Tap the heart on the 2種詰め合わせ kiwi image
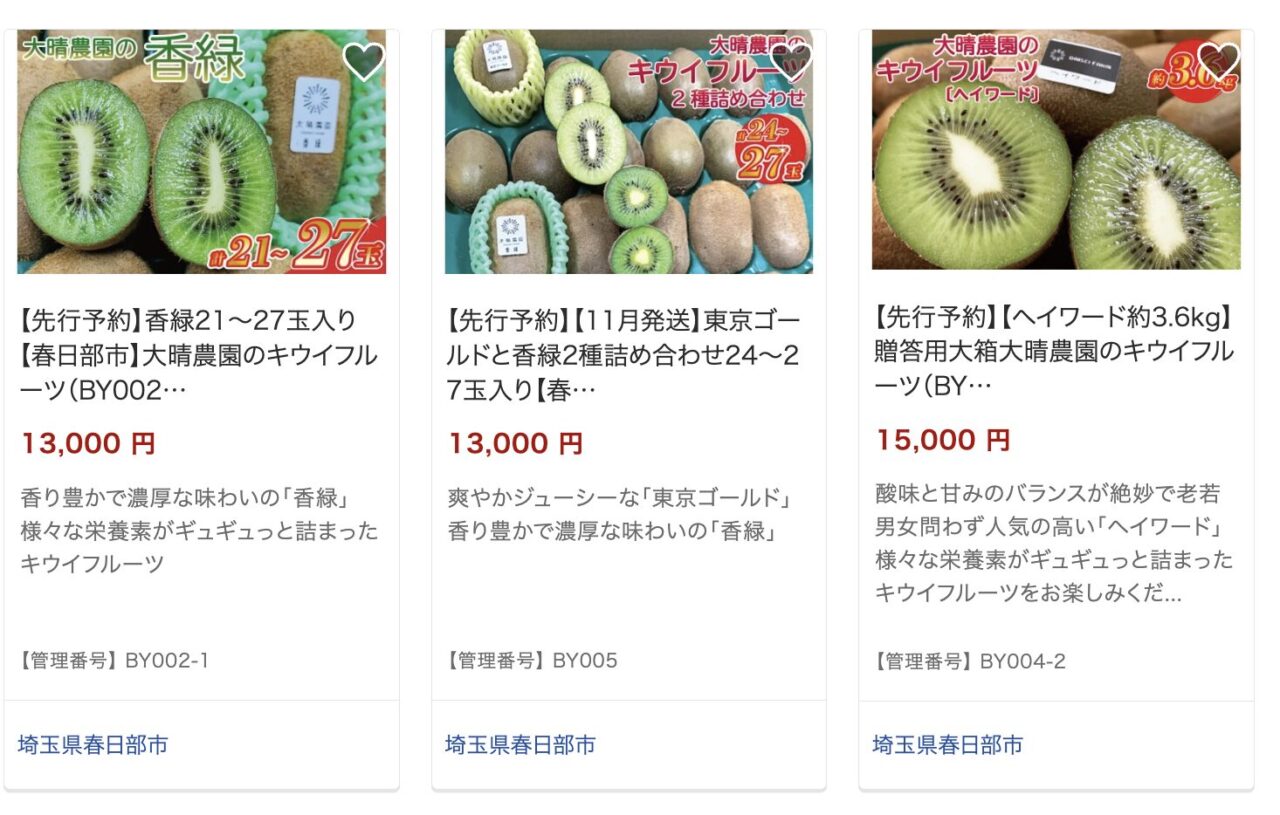The image size is (1280, 815). point(790,62)
